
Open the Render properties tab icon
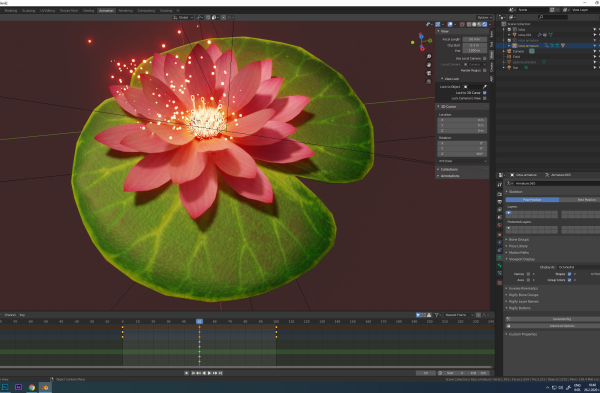(x=499, y=194)
